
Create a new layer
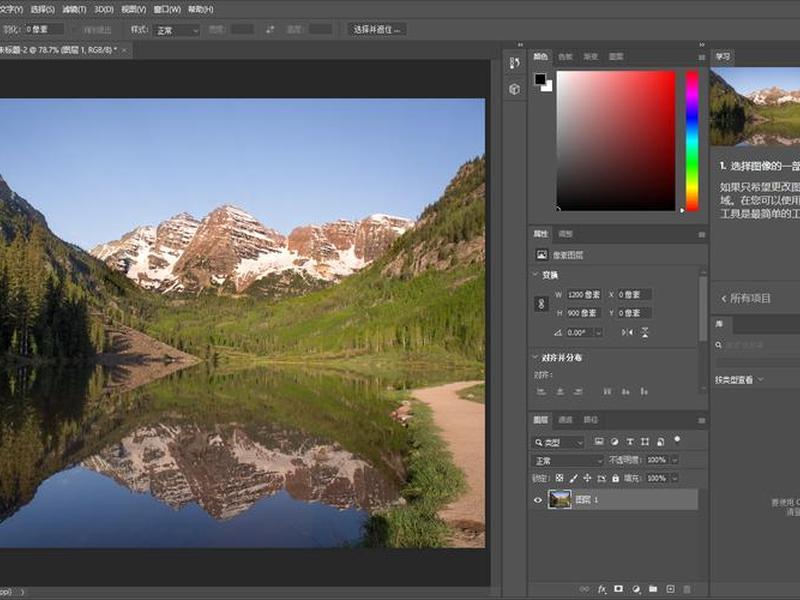click(670, 589)
